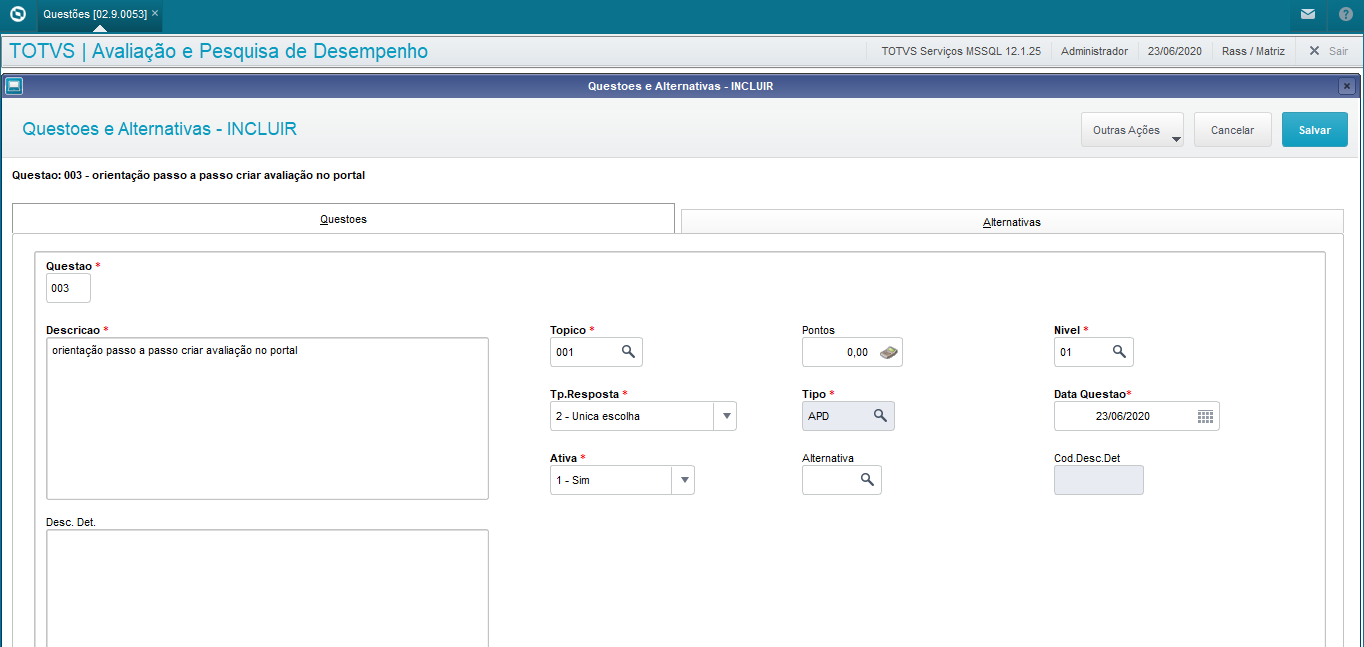
Task: Click the TOTVS Serviços MSSQL 12.1.25 label
Action: point(961,50)
